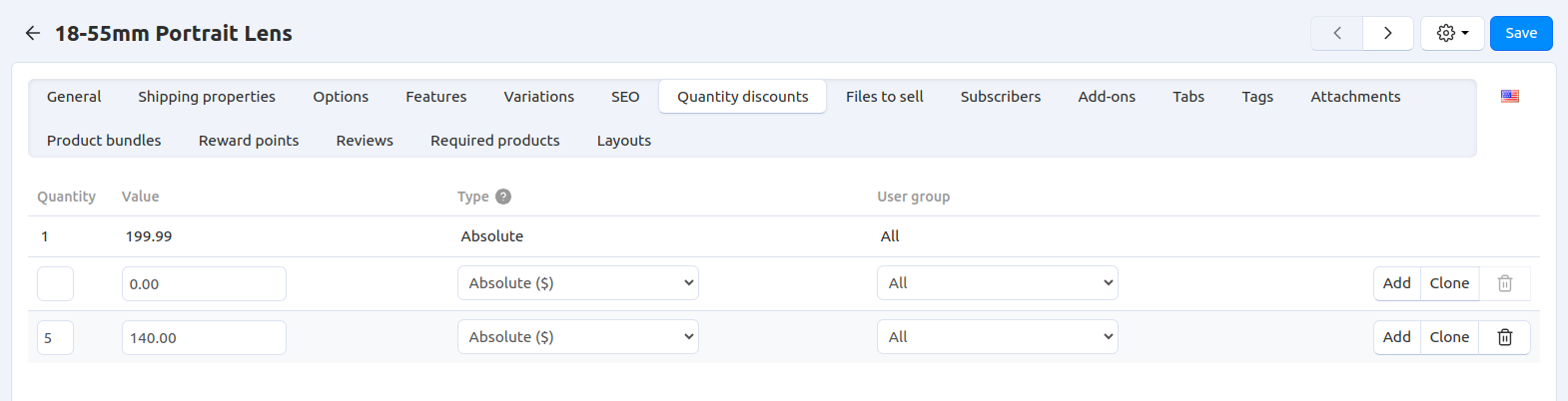The height and width of the screenshot is (401, 1568).
Task: Click the Absolute type text in first row
Action: pos(492,236)
